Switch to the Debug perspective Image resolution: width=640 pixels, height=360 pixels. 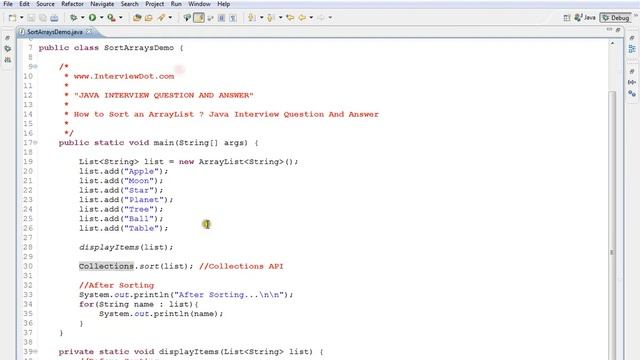[x=616, y=18]
